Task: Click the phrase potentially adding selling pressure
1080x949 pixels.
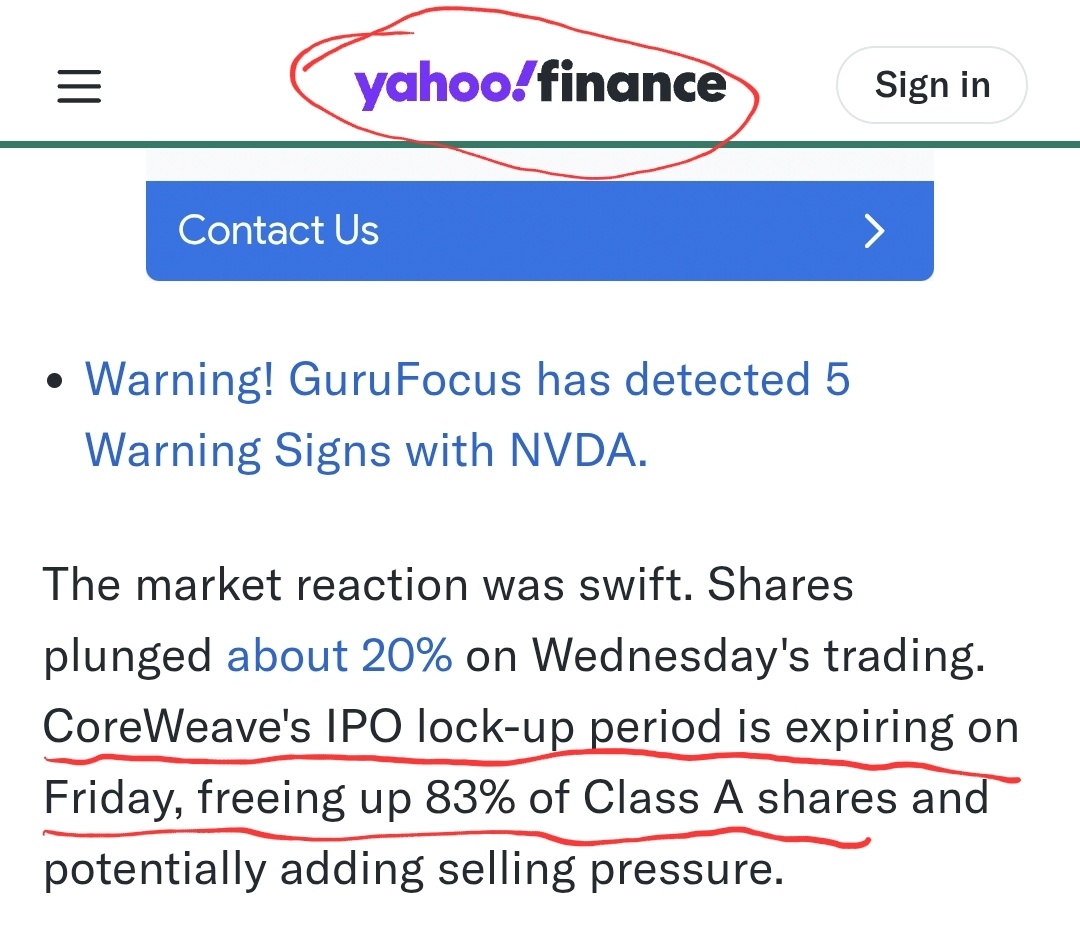Action: point(414,870)
